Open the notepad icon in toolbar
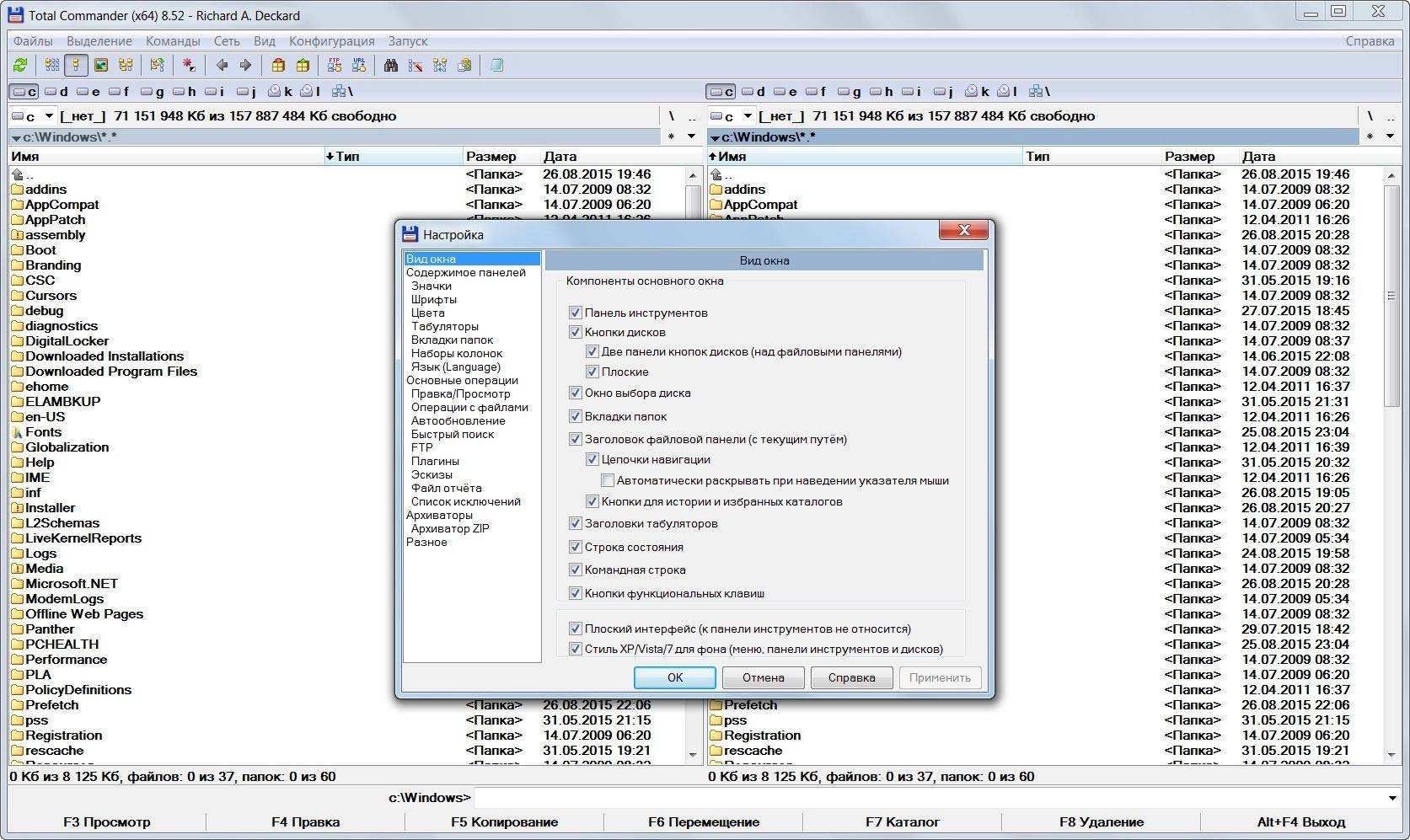Image resolution: width=1410 pixels, height=840 pixels. pos(497,65)
